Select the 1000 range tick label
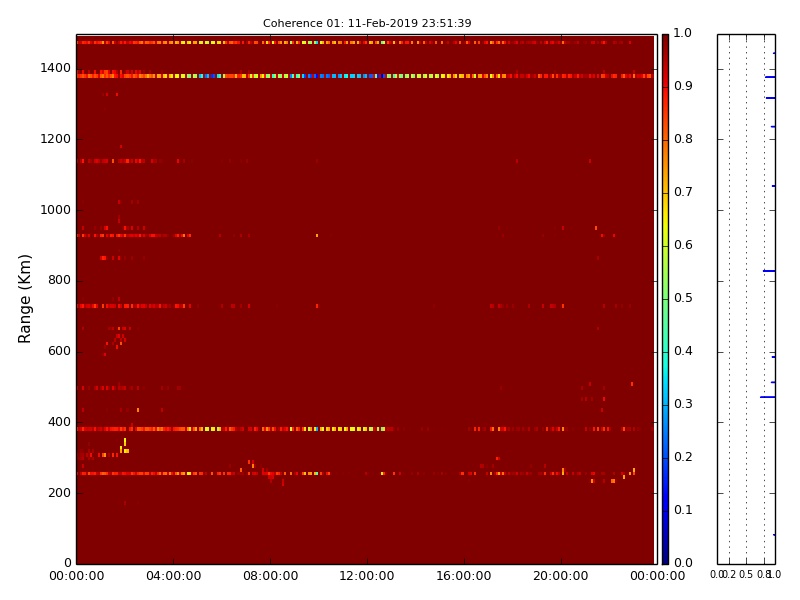 coord(56,210)
